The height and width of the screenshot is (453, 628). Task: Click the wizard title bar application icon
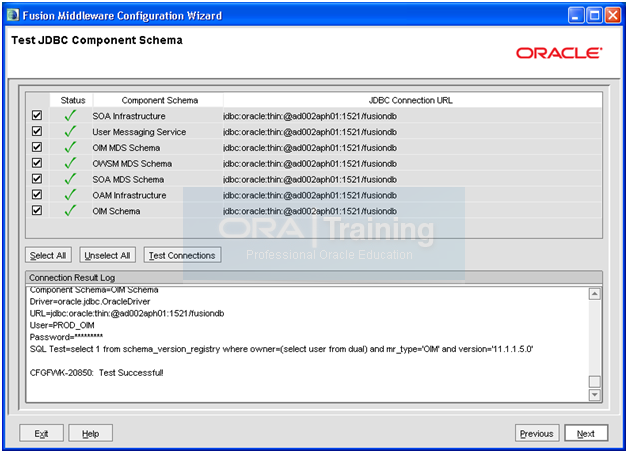13,15
